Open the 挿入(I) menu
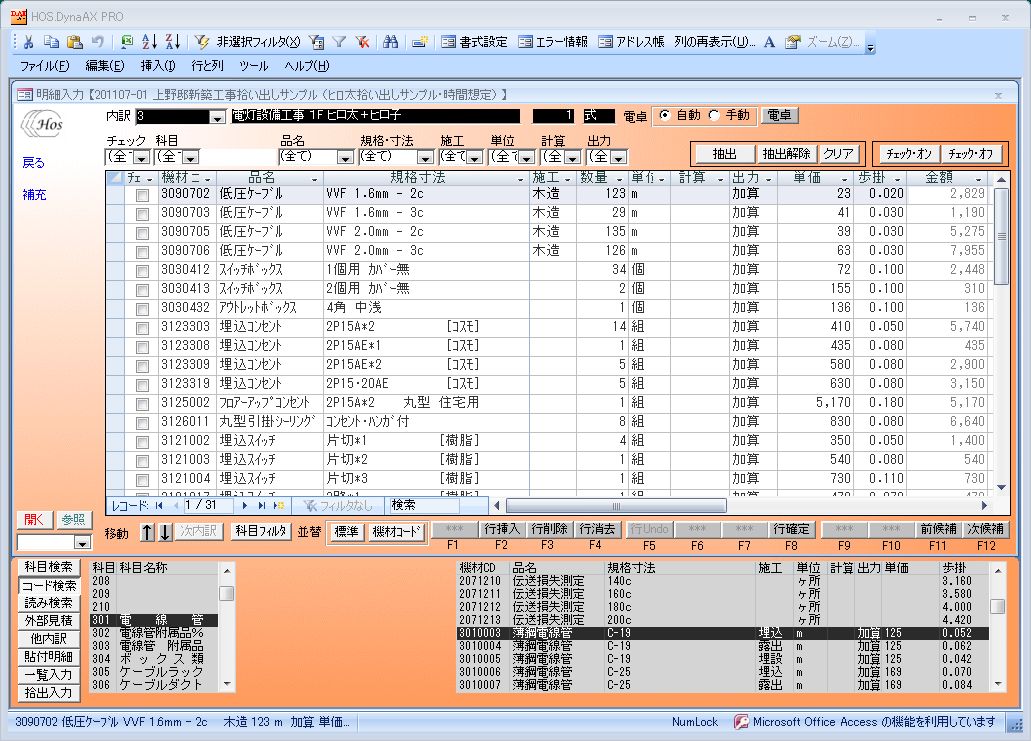Image resolution: width=1031 pixels, height=741 pixels. coord(158,66)
